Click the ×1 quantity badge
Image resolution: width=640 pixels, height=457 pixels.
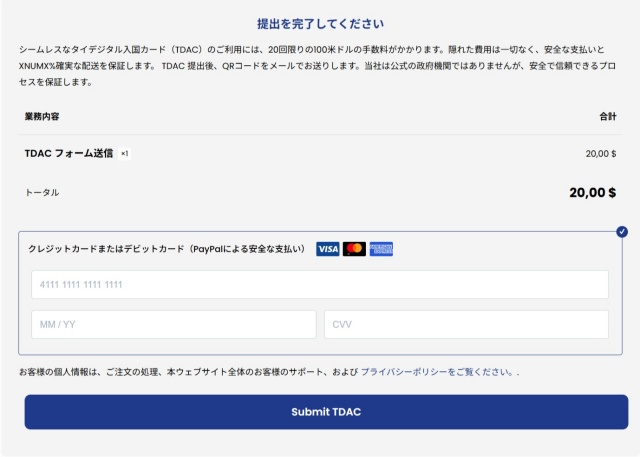coord(125,154)
